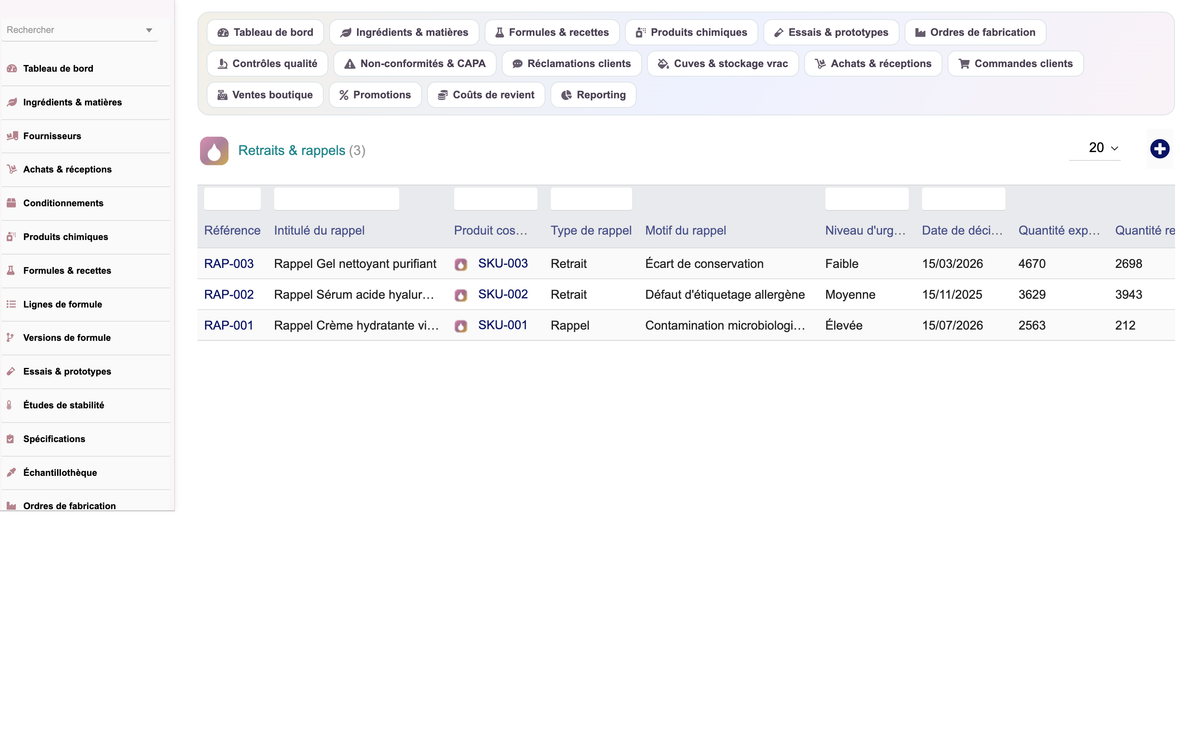Open the Rechercher dropdown in sidebar
The height and width of the screenshot is (750, 1200).
coord(80,30)
